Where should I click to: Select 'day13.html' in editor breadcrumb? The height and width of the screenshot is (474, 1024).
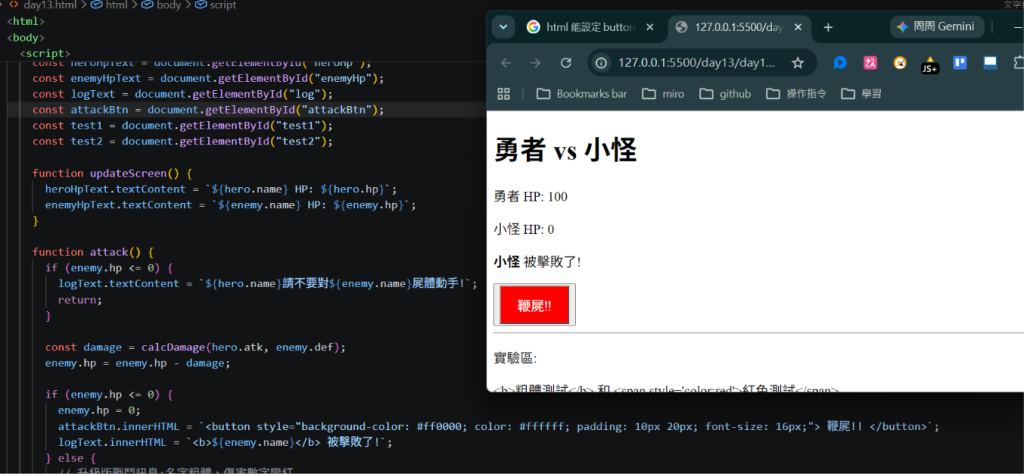point(48,5)
